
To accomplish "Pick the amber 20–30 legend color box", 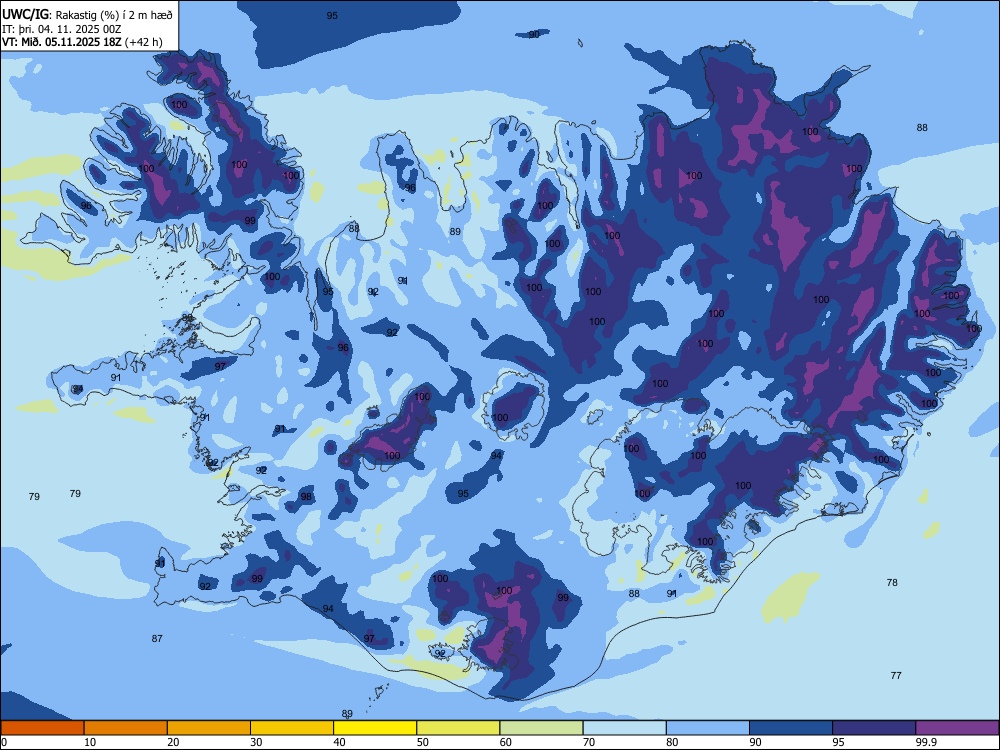I will 209,728.
